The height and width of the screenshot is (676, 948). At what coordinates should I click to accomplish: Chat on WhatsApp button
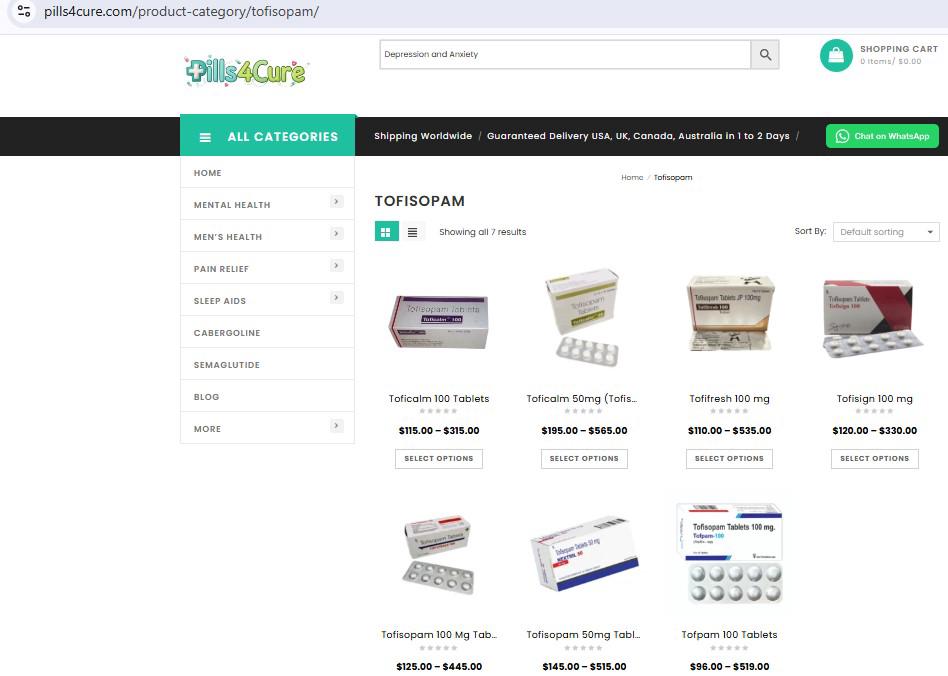click(882, 136)
